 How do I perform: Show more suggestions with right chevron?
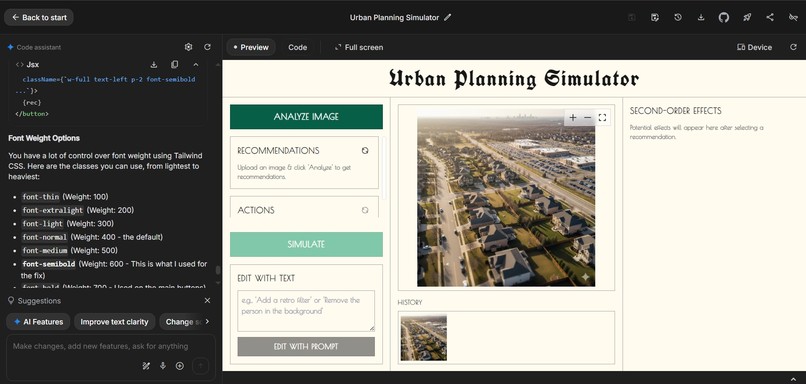tap(207, 322)
